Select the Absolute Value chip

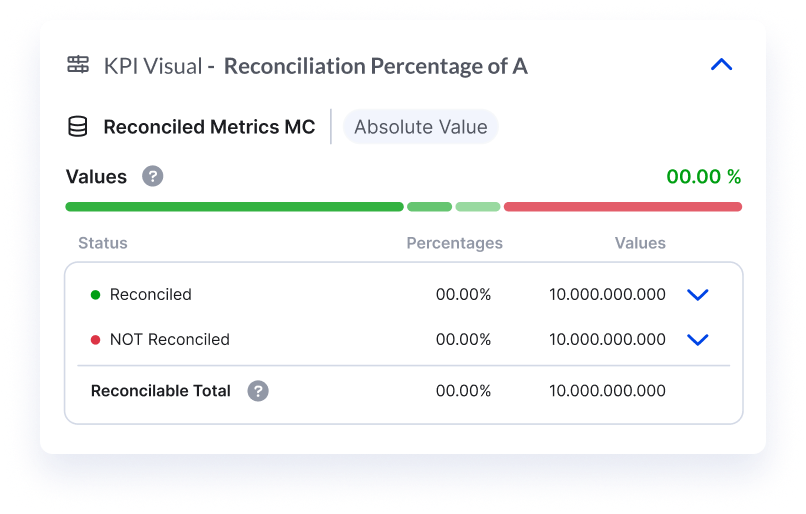coord(420,127)
